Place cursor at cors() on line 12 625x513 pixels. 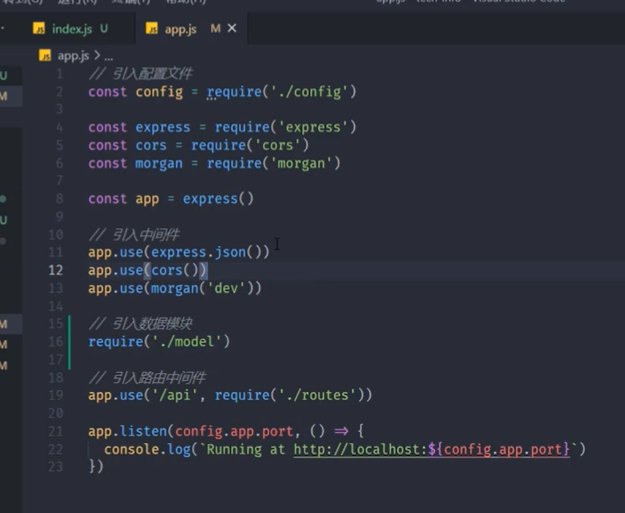[x=175, y=270]
